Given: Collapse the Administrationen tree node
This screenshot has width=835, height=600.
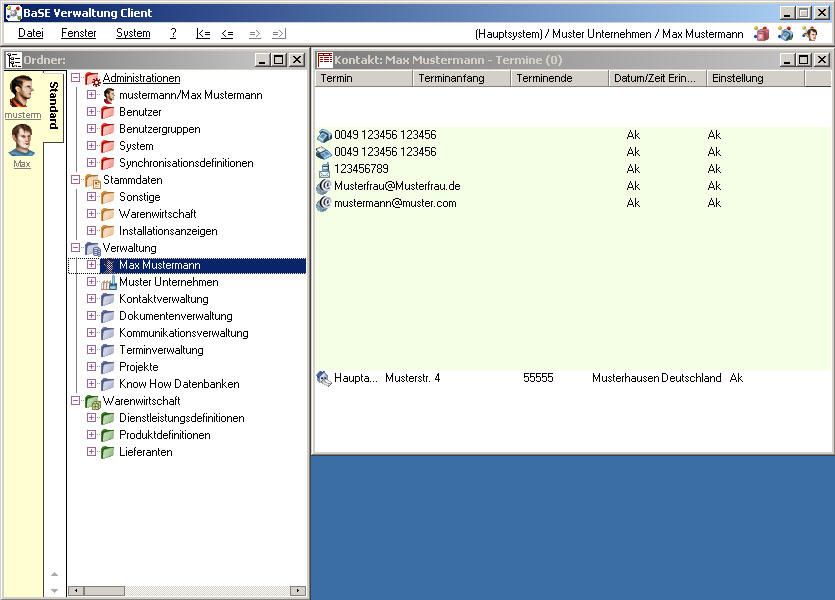Looking at the screenshot, I should 75,78.
